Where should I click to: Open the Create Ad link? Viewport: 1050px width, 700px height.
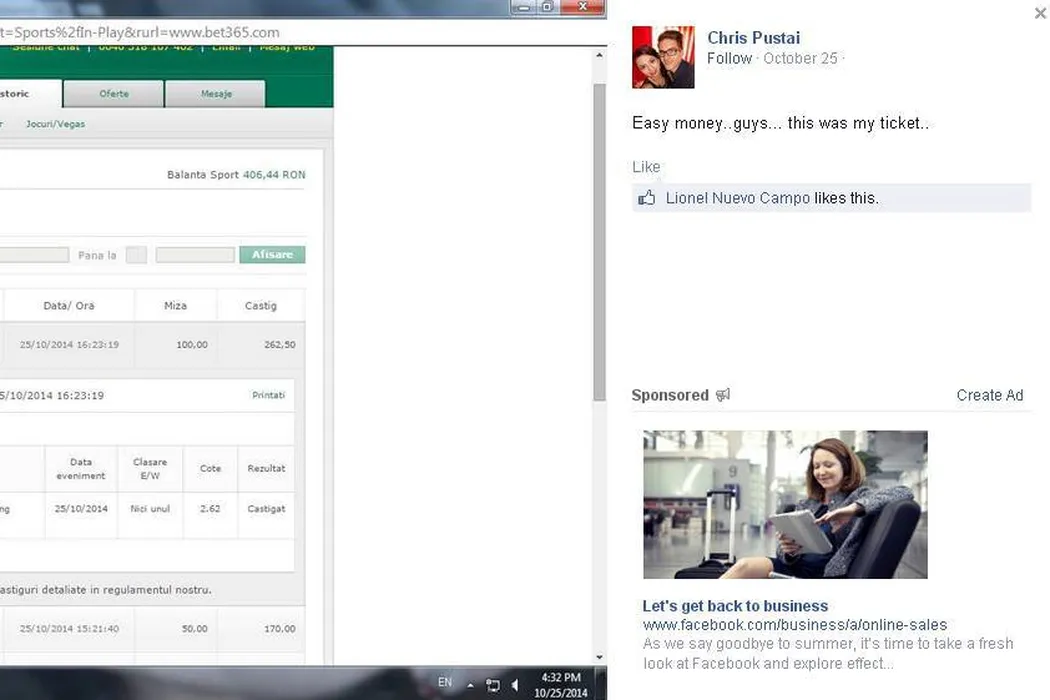coord(989,395)
